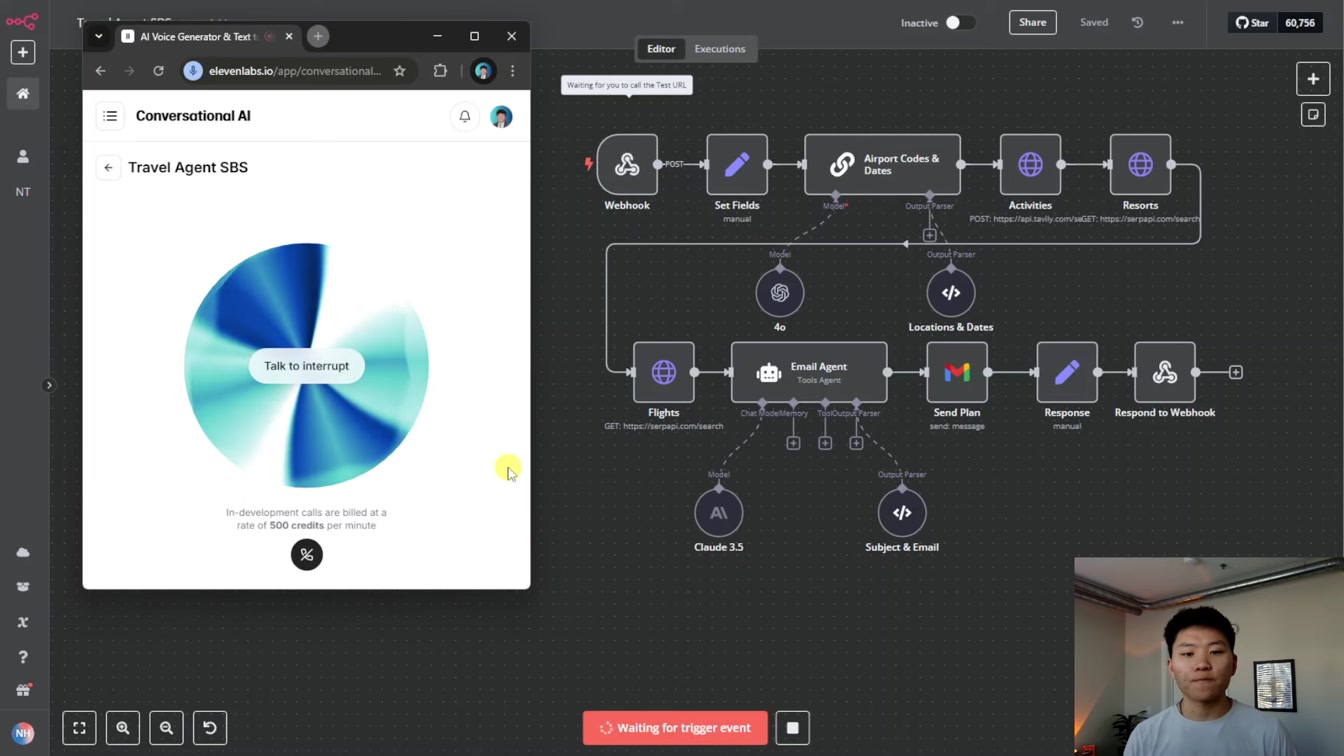Open the personal projects sidebar icon
This screenshot has width=1344, height=756.
coord(23,156)
